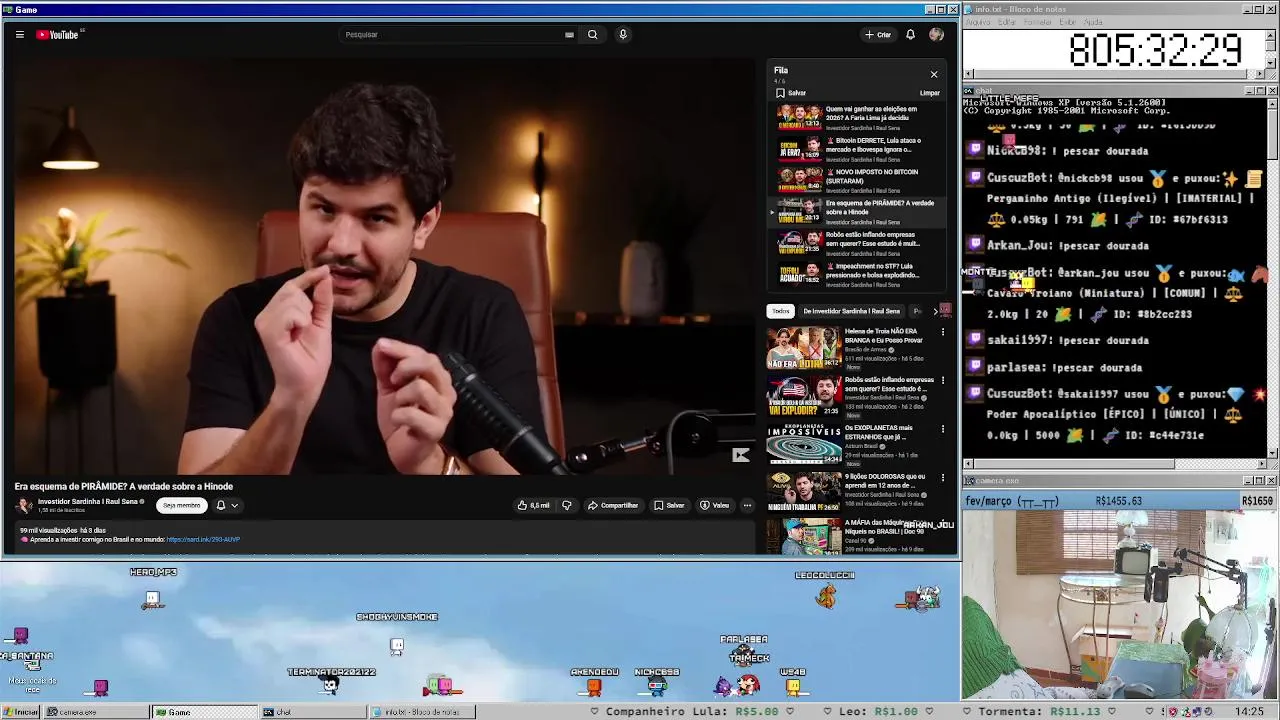Image resolution: width=1280 pixels, height=720 pixels.
Task: Open Ajuda menu in Bloco de notas
Action: tap(1093, 22)
